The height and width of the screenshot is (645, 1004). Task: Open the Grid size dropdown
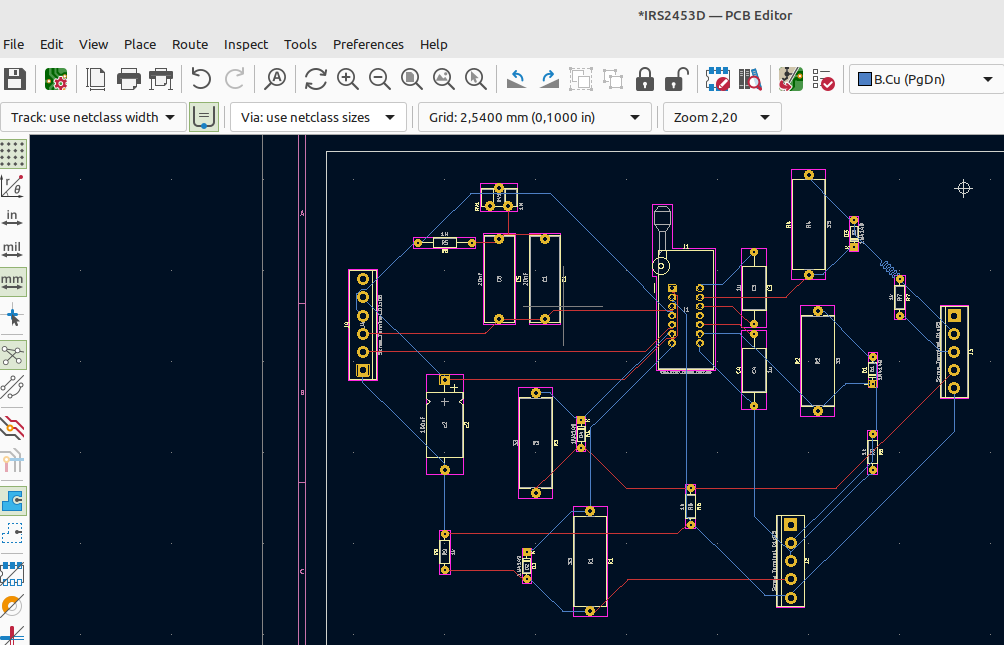pyautogui.click(x=535, y=117)
